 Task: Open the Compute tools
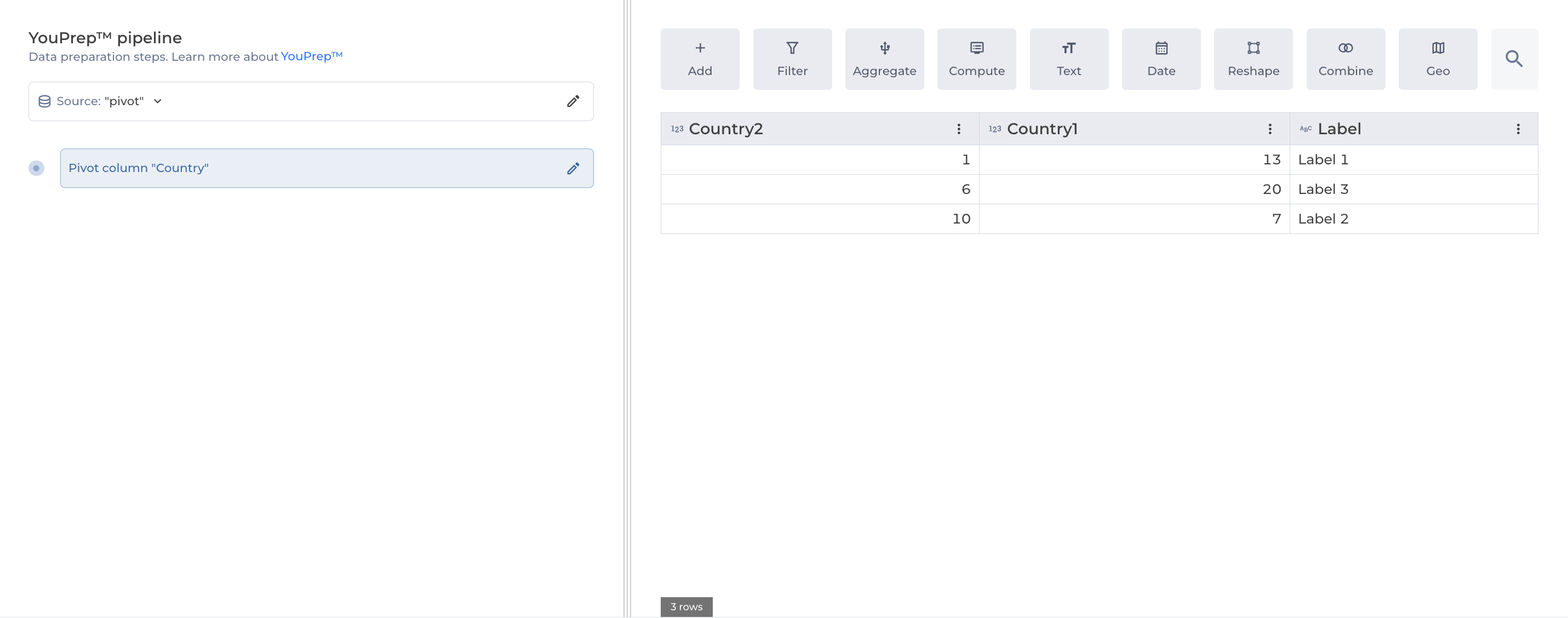(x=976, y=59)
